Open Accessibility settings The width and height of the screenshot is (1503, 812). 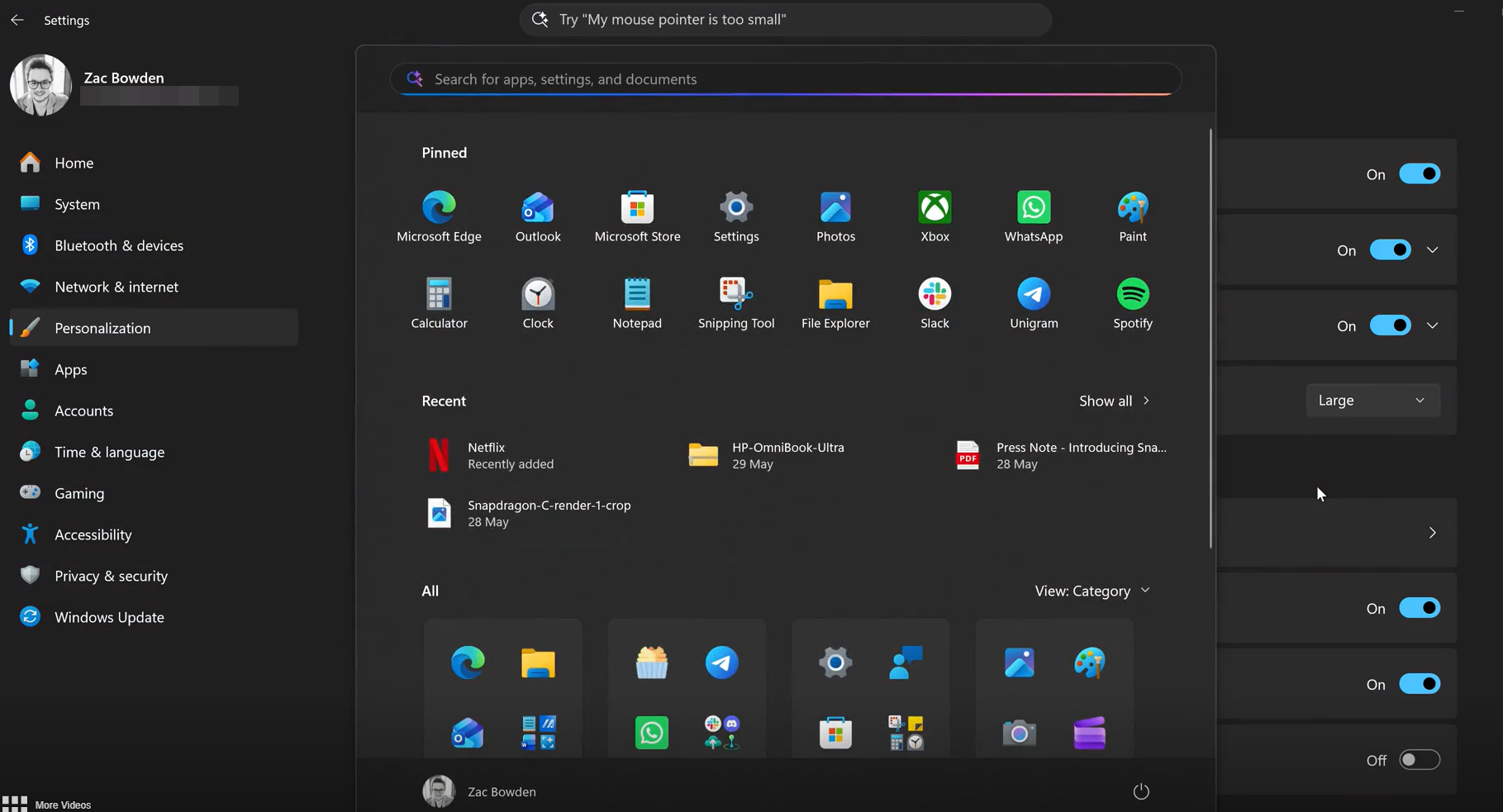click(154, 534)
